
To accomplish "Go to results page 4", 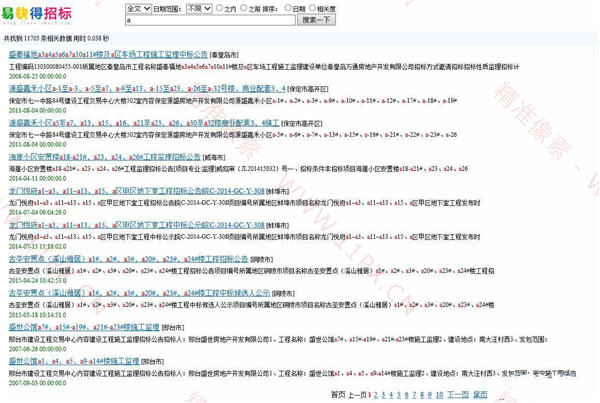I will 391,395.
